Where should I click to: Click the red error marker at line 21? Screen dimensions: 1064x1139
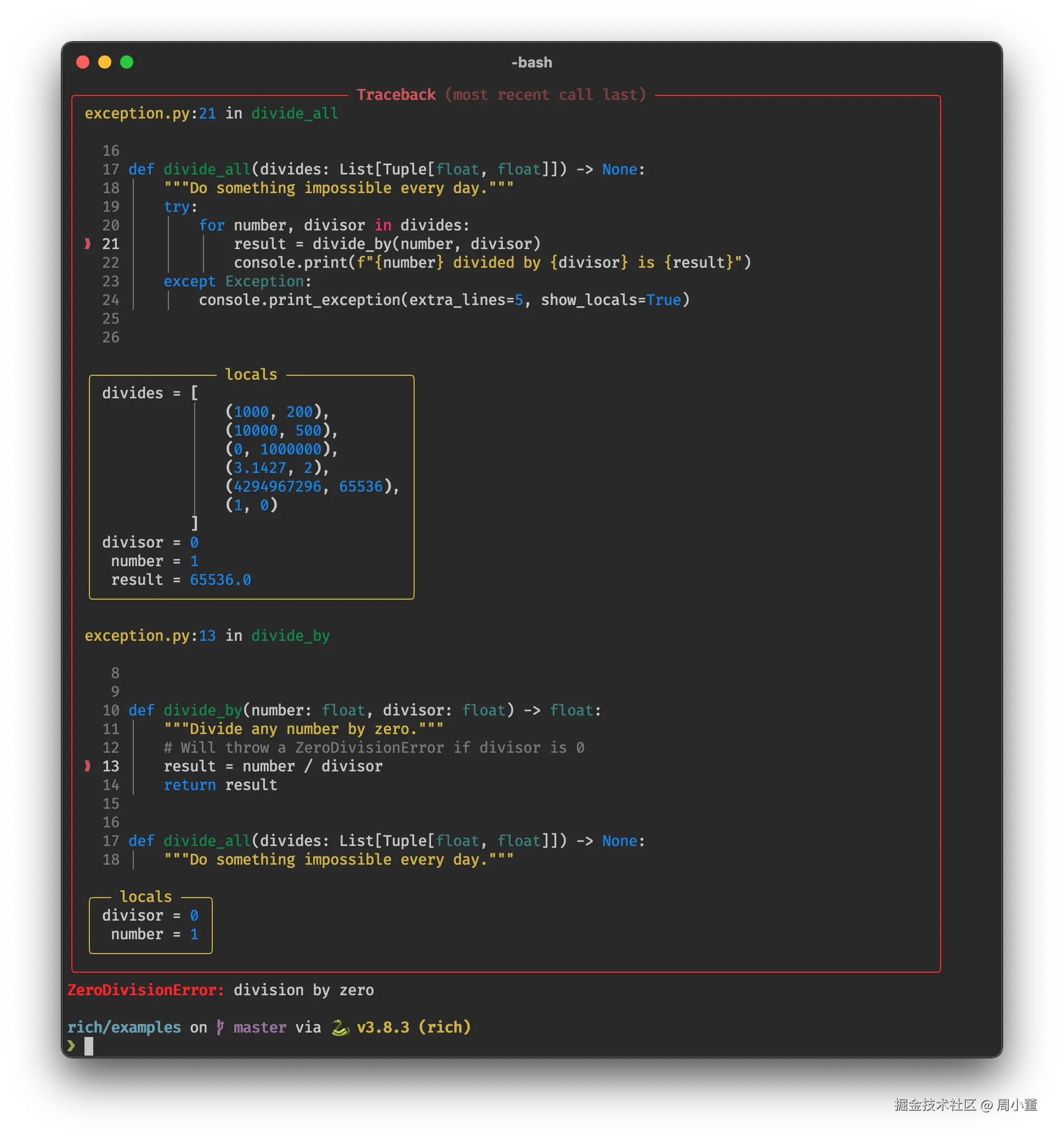tap(88, 244)
